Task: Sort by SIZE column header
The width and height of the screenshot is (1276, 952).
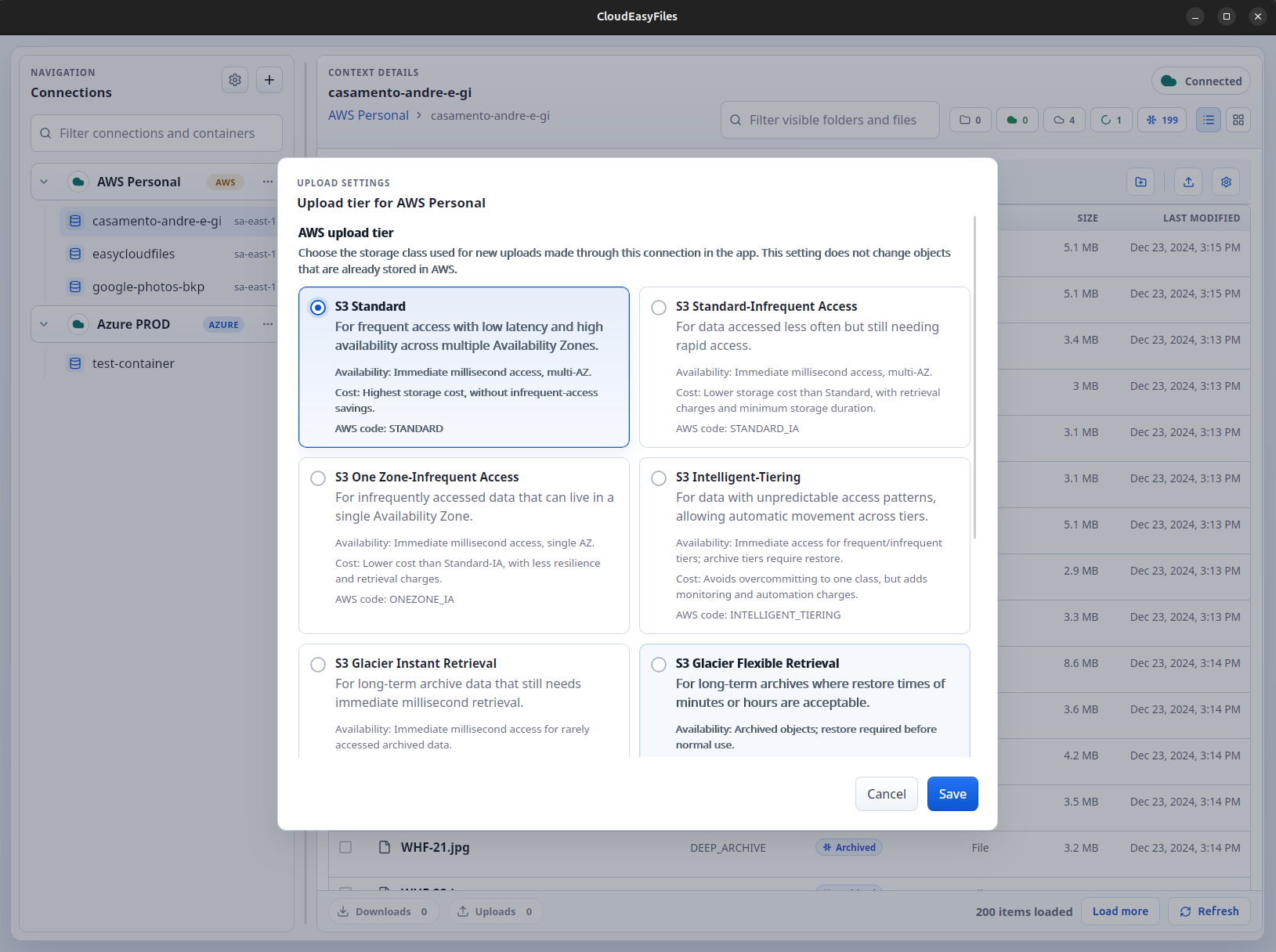Action: click(x=1087, y=218)
